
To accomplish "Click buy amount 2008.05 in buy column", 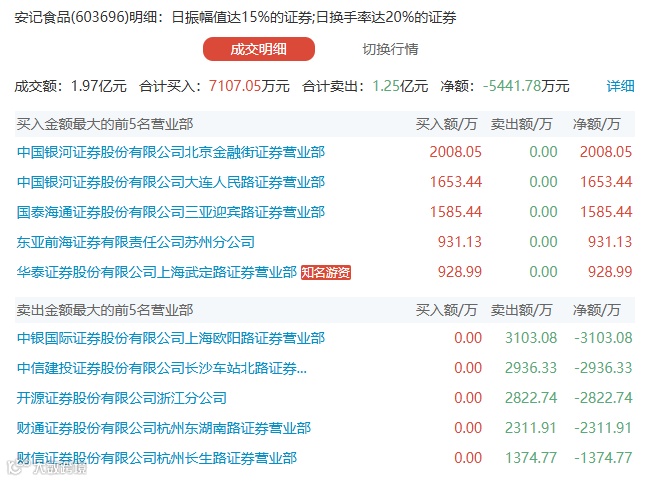I will point(455,152).
